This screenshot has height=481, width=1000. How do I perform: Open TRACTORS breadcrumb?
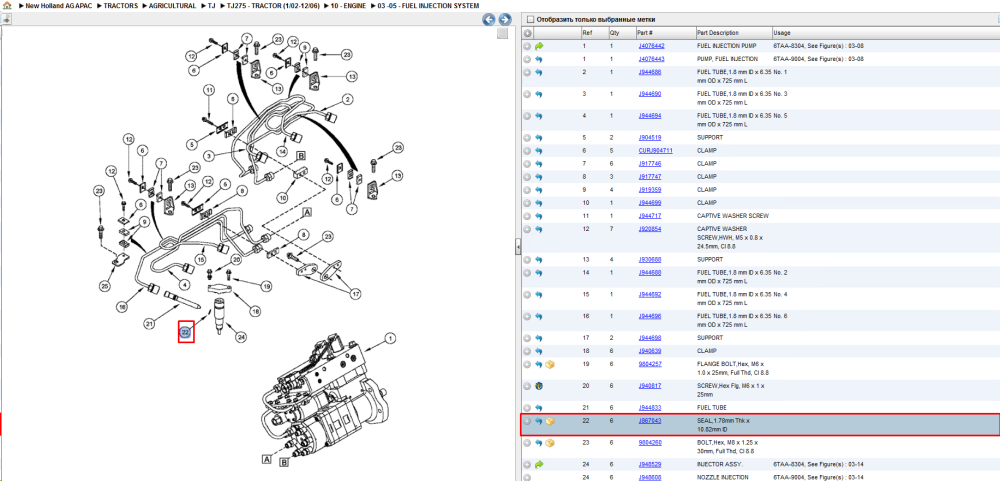click(120, 6)
